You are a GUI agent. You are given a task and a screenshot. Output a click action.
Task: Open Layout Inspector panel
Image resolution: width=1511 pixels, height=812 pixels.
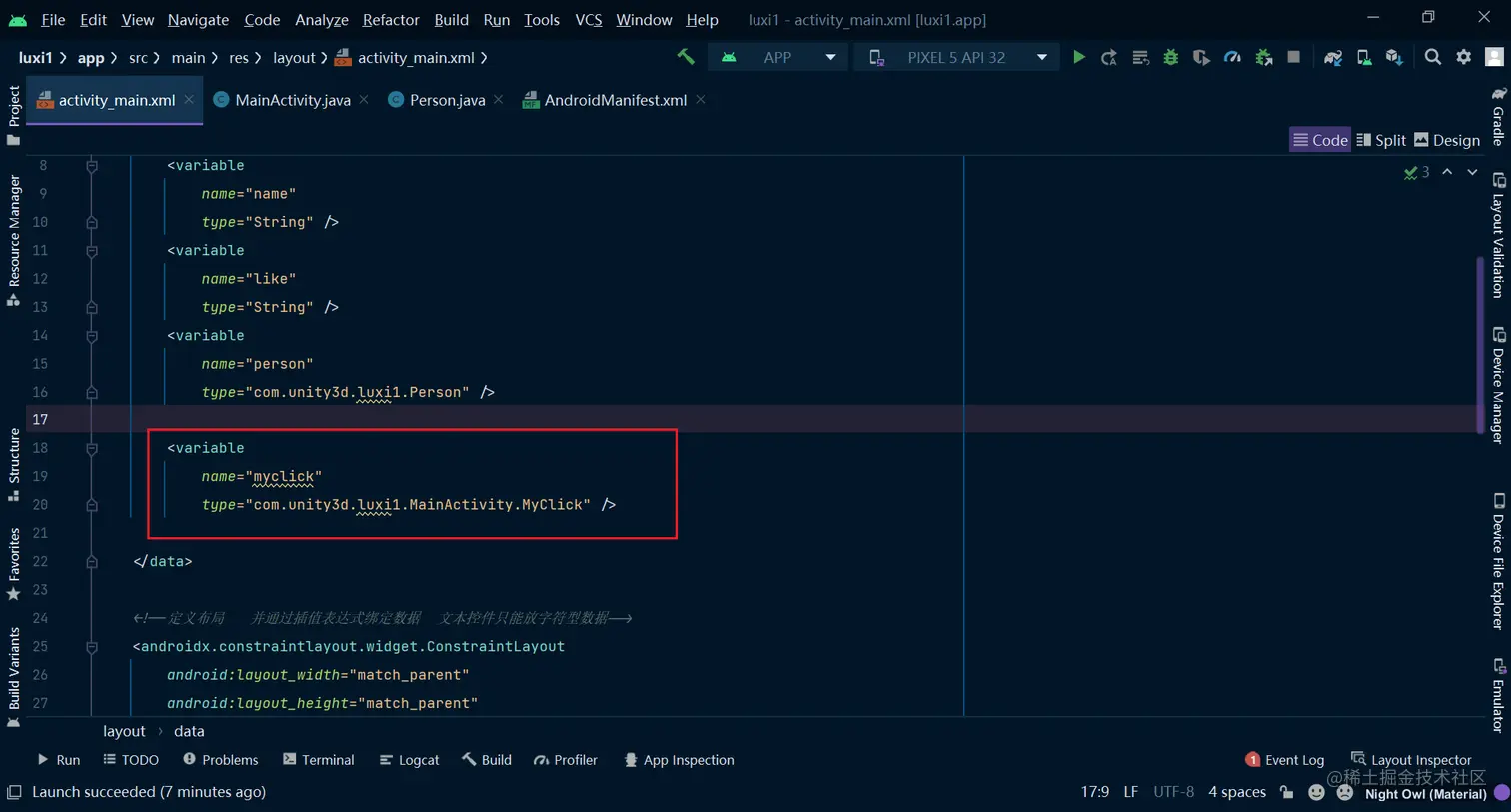click(x=1411, y=760)
